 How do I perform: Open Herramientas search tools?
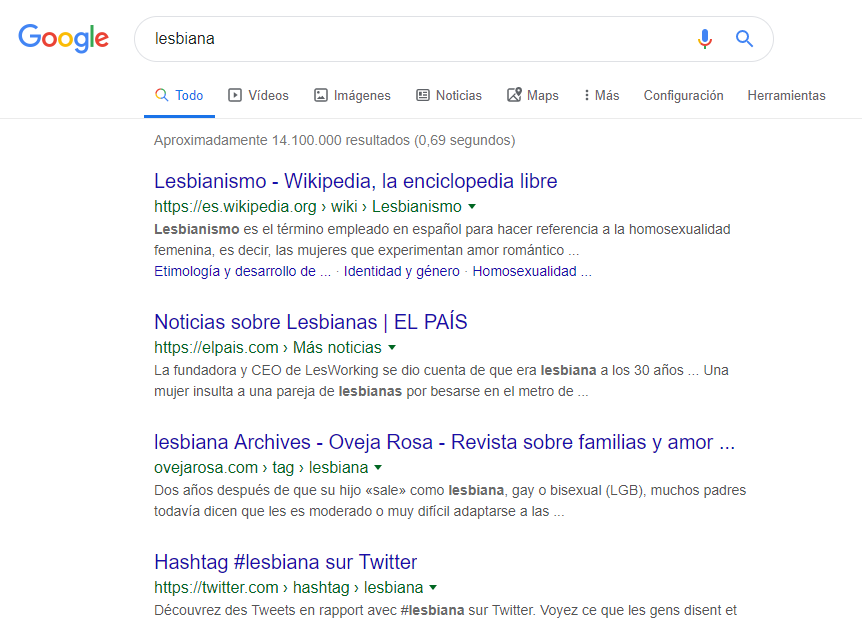786,96
